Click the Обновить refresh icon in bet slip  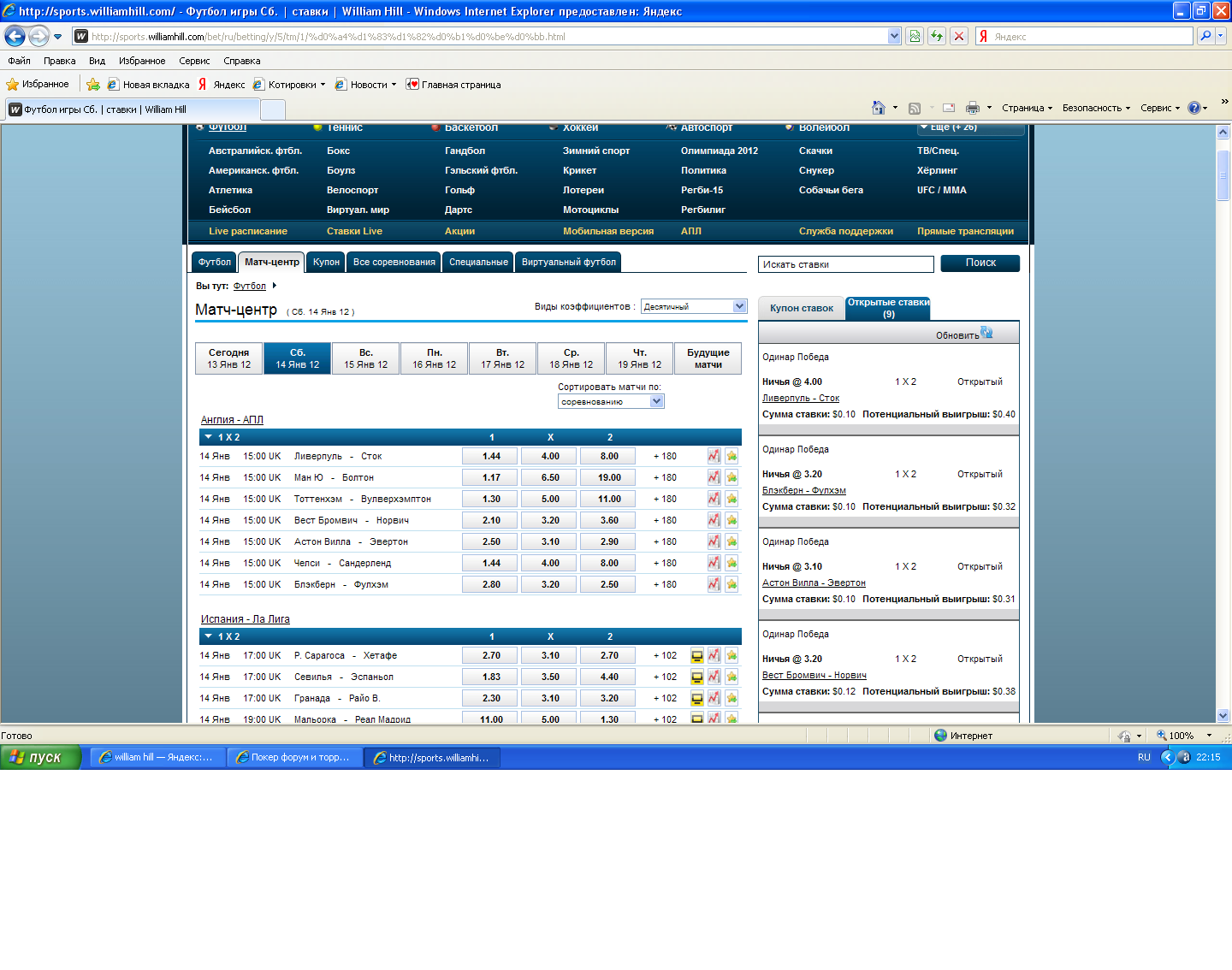[986, 333]
